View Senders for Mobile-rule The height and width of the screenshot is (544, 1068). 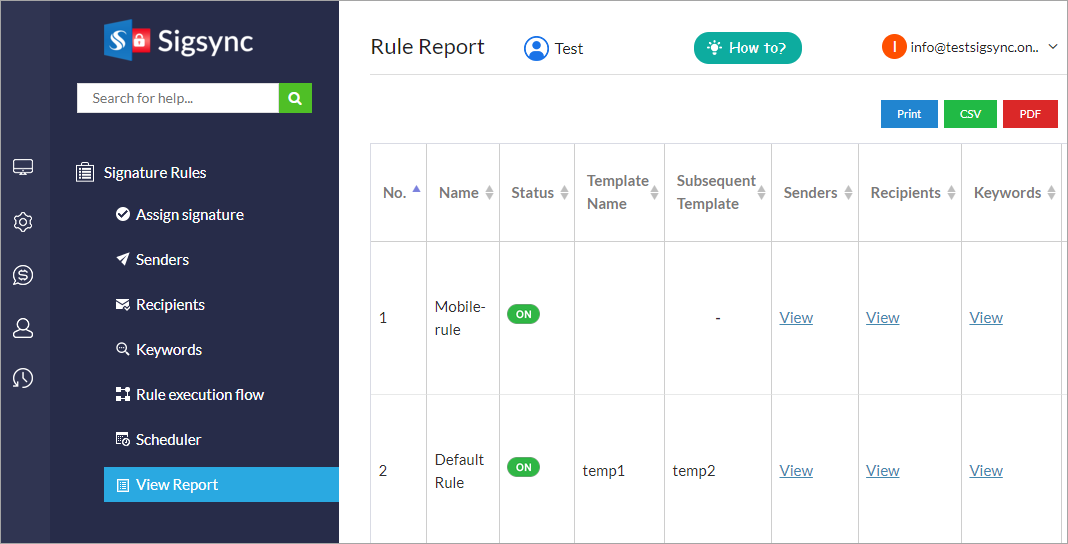pyautogui.click(x=796, y=318)
